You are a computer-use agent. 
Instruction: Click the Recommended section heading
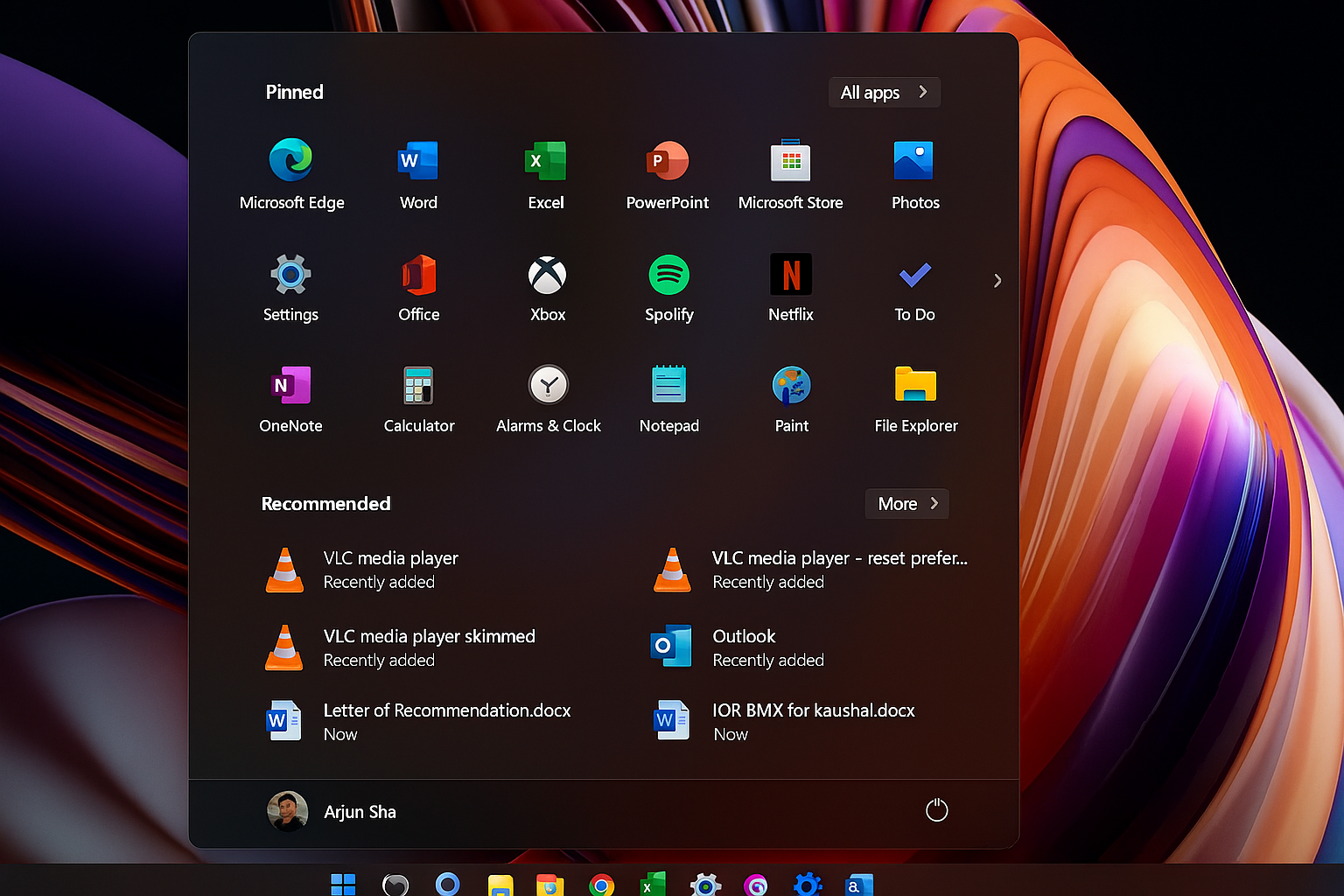pos(326,504)
